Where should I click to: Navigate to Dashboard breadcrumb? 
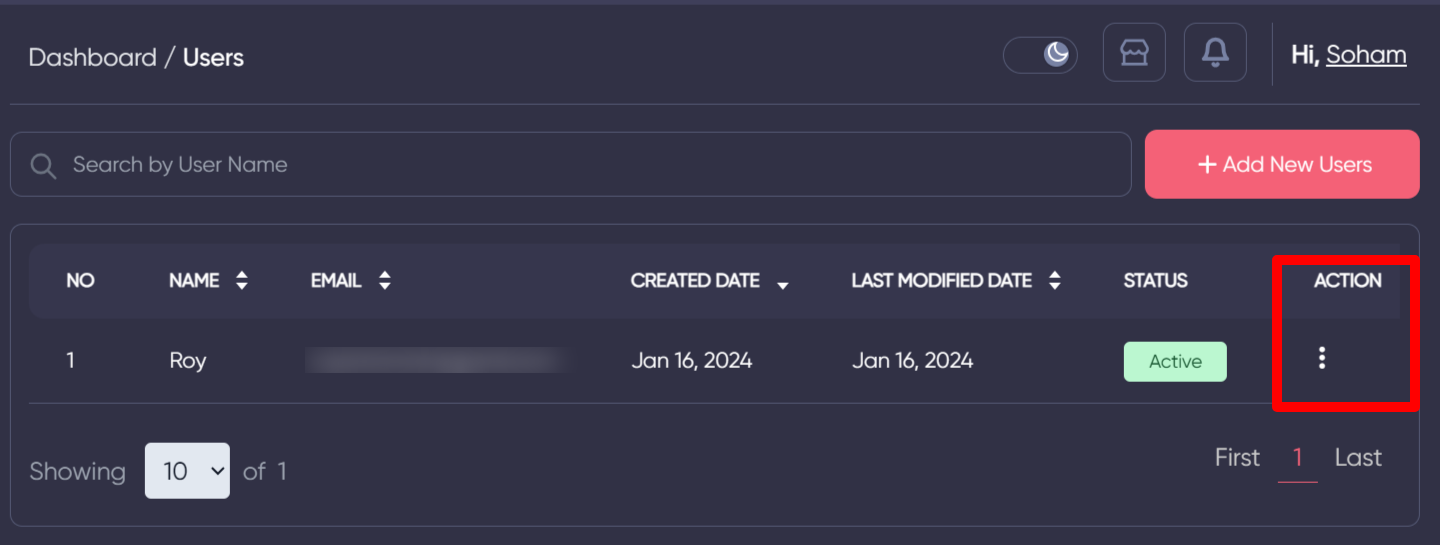click(x=92, y=58)
